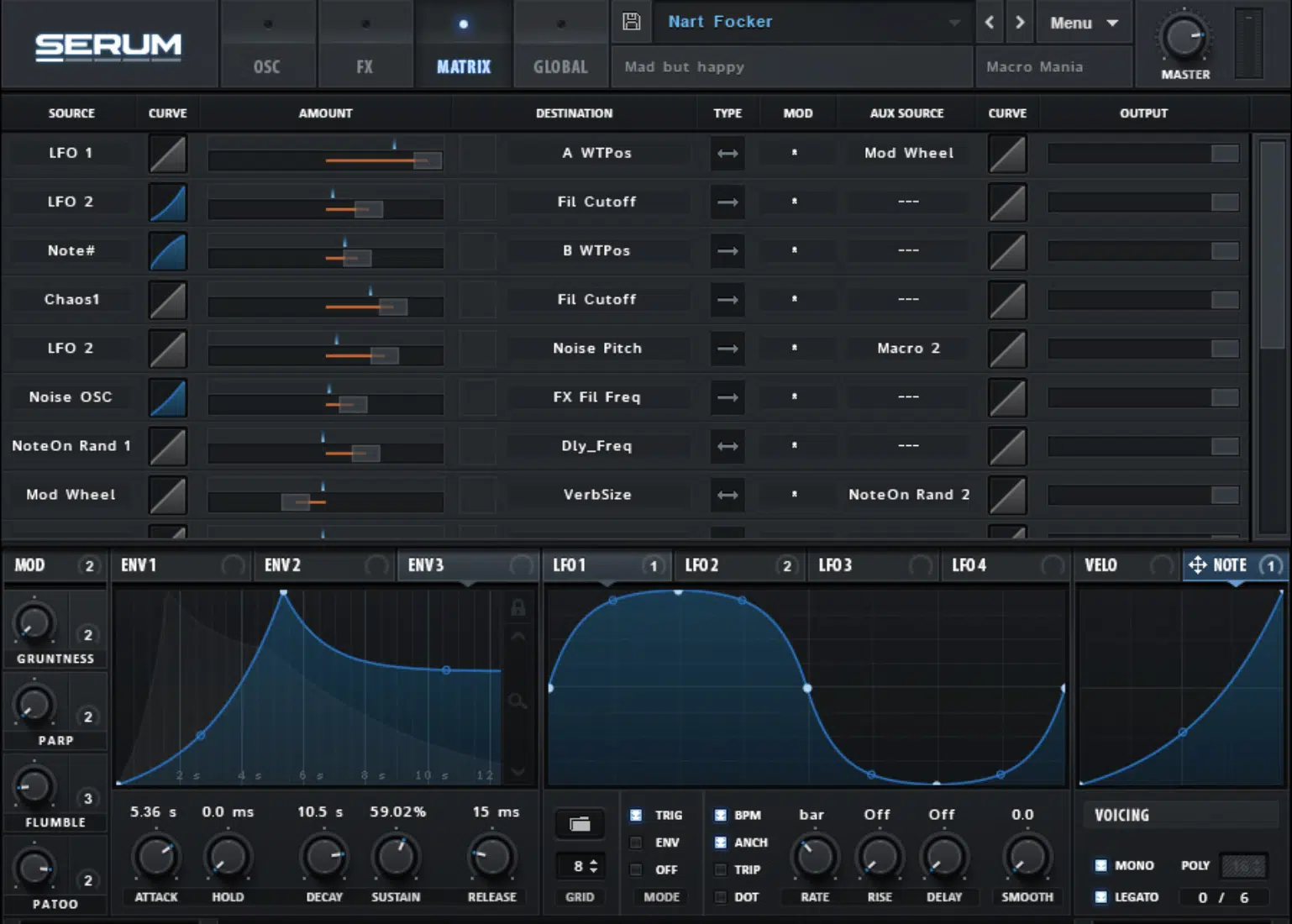Click MOD toggle star for A WTPos row
The width and height of the screenshot is (1292, 924).
click(795, 153)
